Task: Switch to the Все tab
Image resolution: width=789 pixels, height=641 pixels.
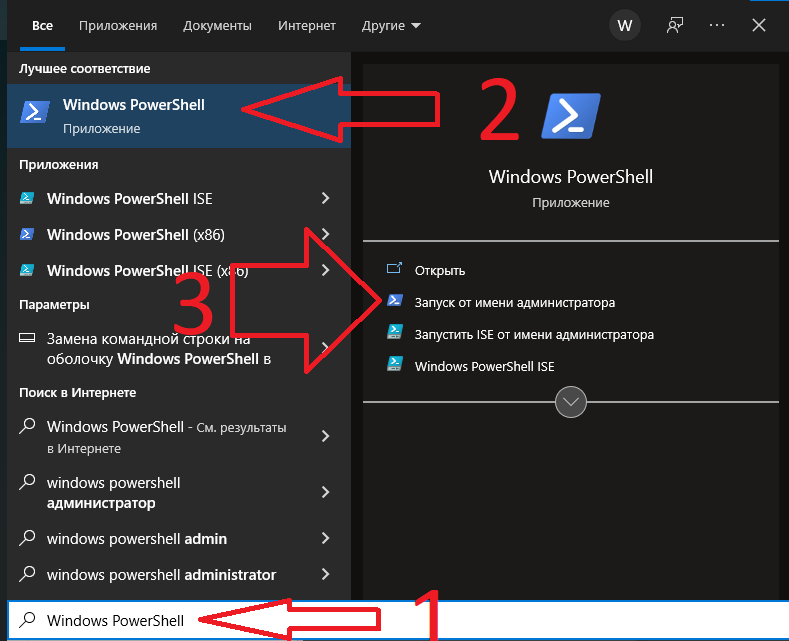Action: click(x=42, y=26)
